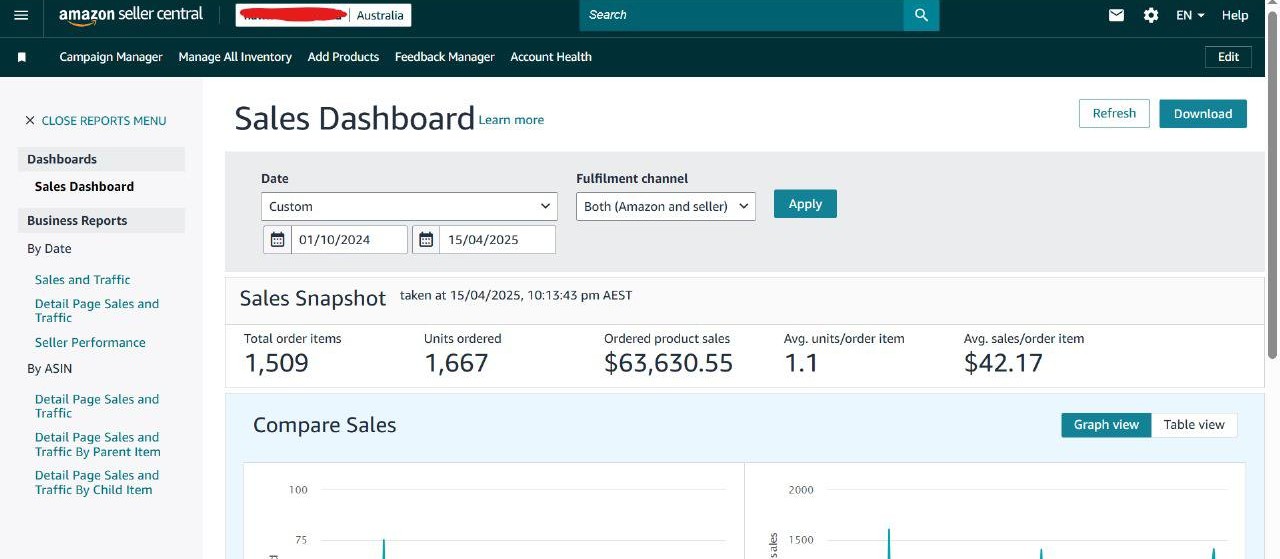Open the hamburger main menu
The width and height of the screenshot is (1280, 559).
(21, 15)
